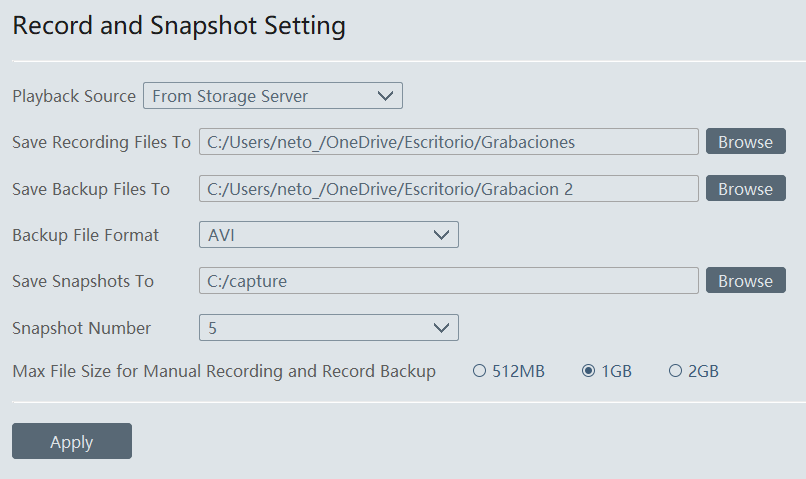Click Browse next to Save Backup Files To
This screenshot has width=806, height=479.
[745, 189]
